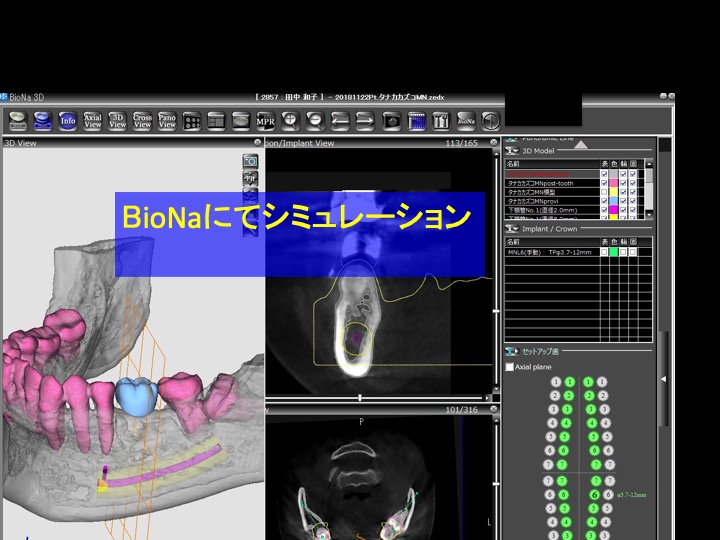Switch to the 3D View toolbar button
Screen dimensions: 720x540
(117, 121)
